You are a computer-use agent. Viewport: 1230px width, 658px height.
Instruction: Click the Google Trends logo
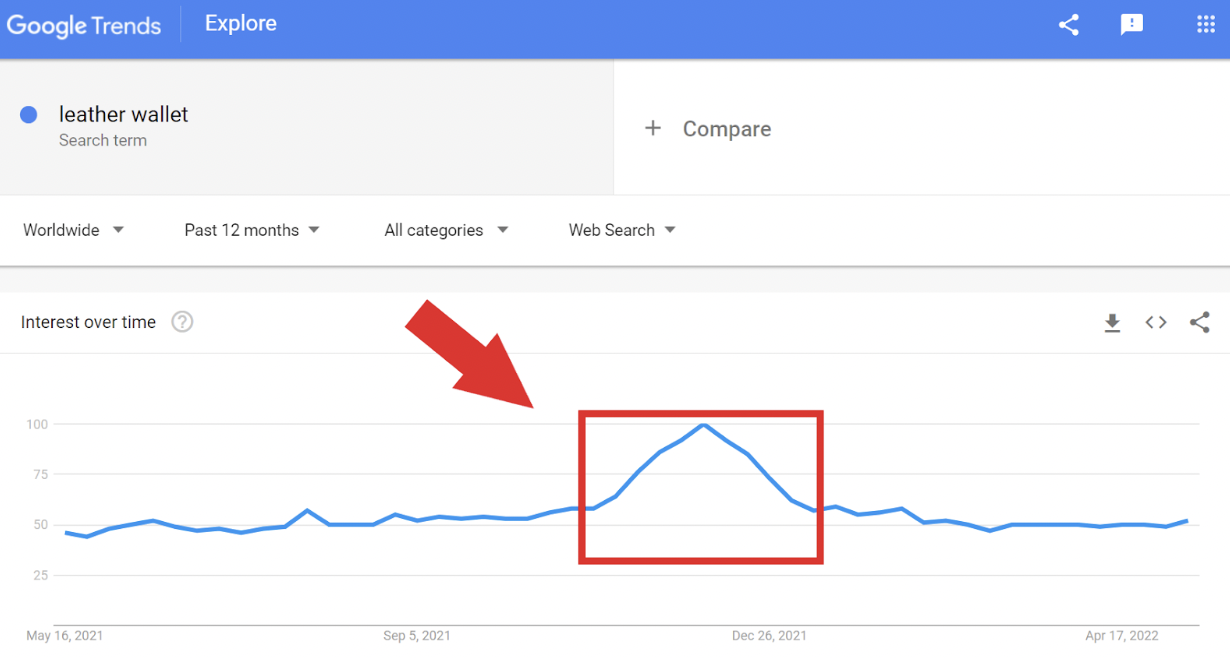point(84,25)
